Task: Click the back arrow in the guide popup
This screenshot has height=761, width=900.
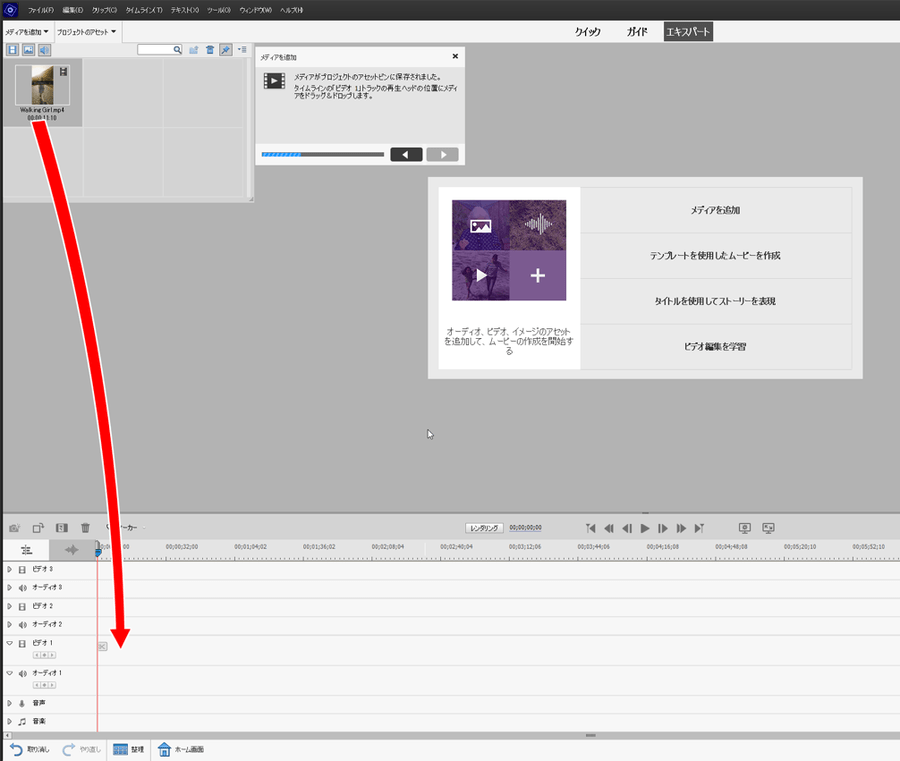Action: pos(406,154)
